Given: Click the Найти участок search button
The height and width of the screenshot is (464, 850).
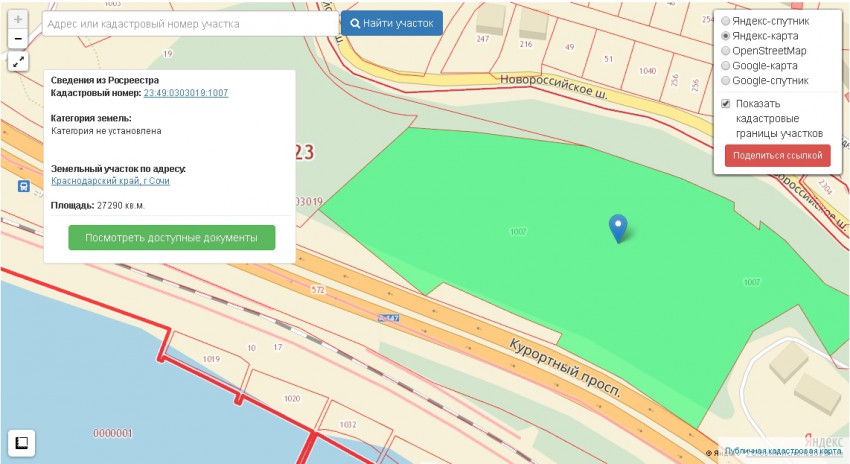Looking at the screenshot, I should (x=391, y=23).
